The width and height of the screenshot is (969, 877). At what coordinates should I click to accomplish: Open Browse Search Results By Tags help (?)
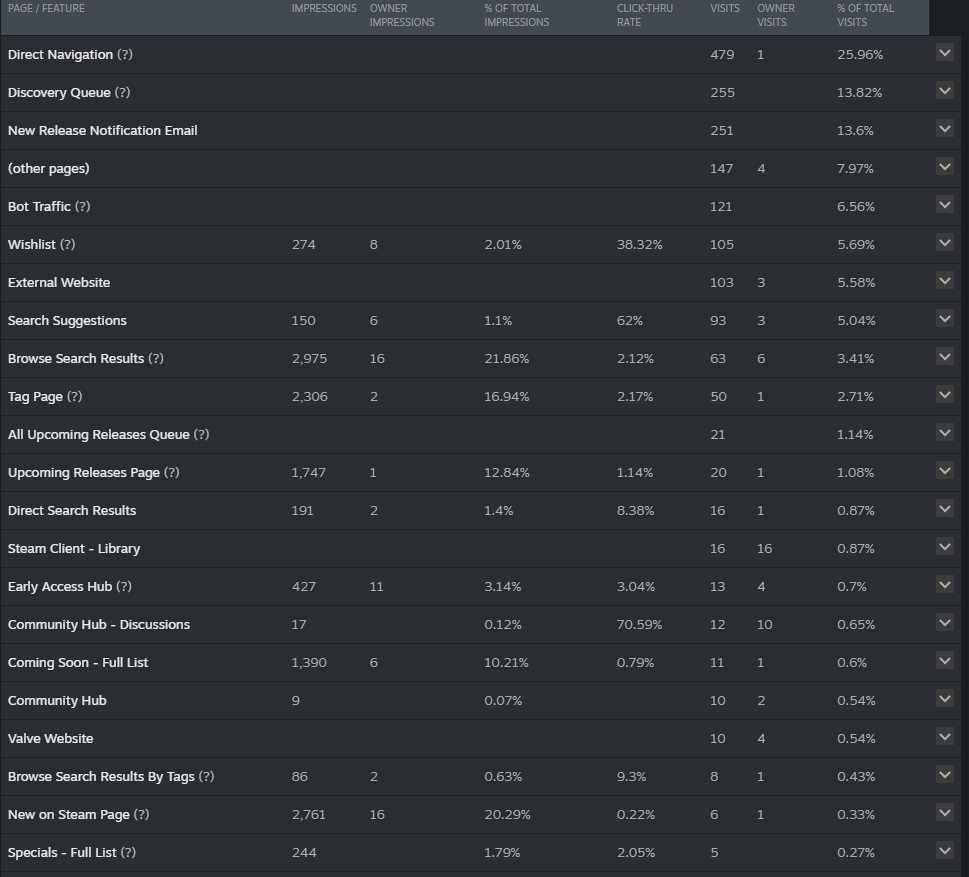(206, 777)
